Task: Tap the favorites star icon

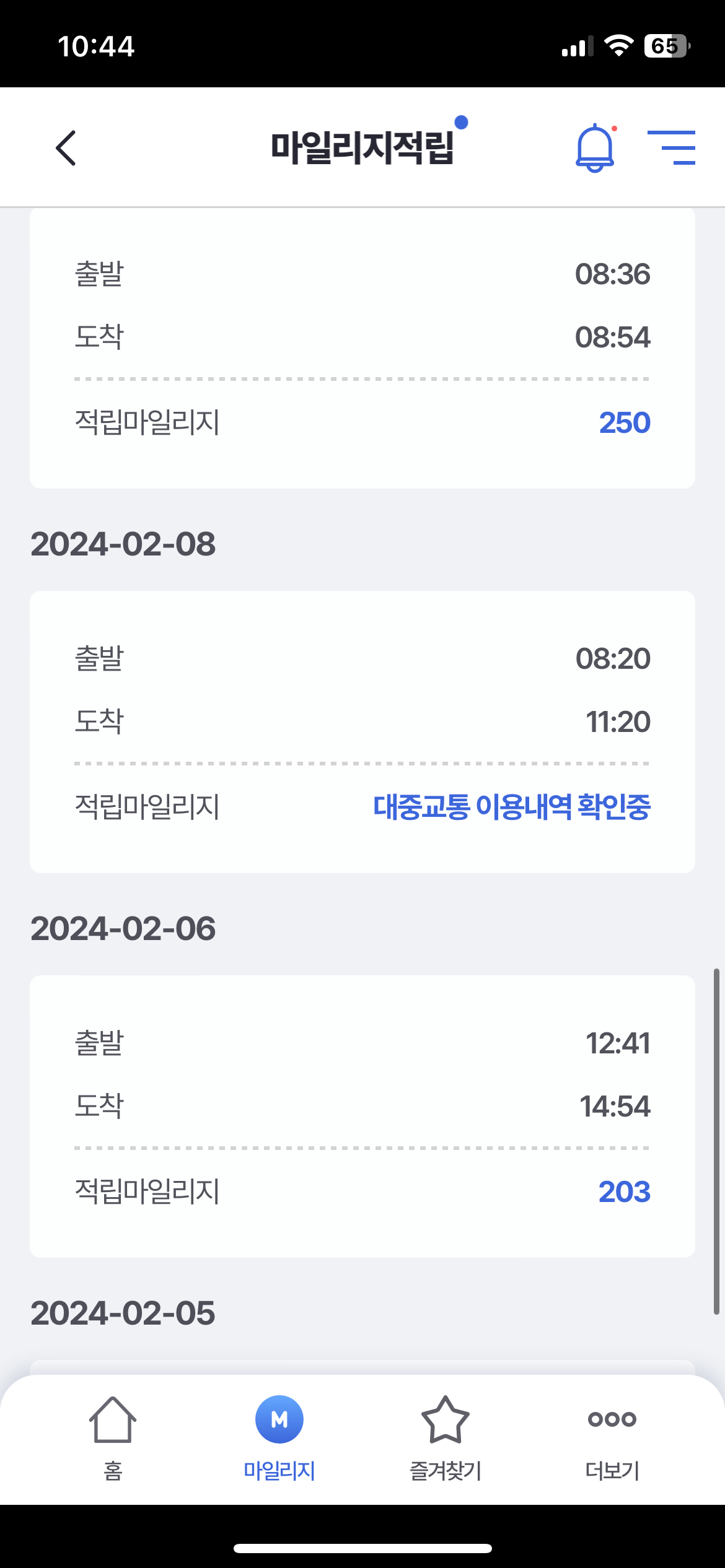Action: click(445, 1419)
